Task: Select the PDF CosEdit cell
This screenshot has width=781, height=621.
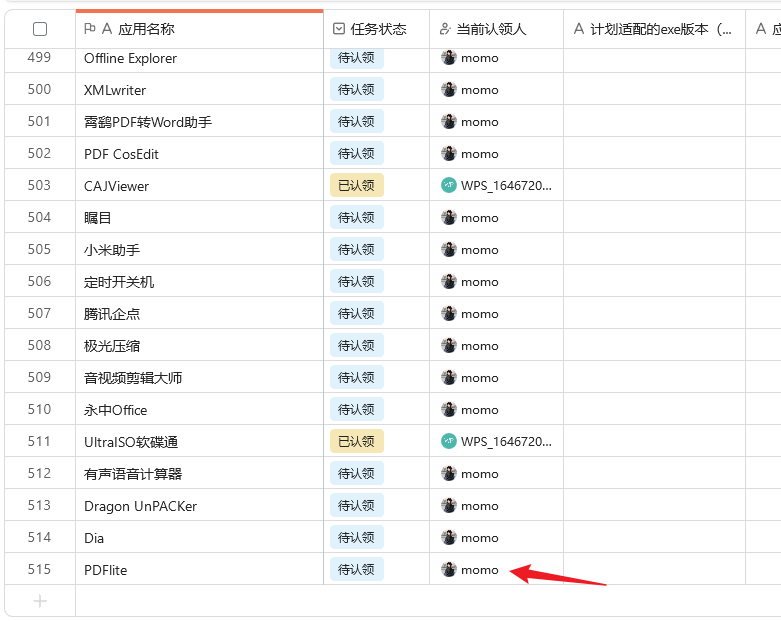Action: 199,154
